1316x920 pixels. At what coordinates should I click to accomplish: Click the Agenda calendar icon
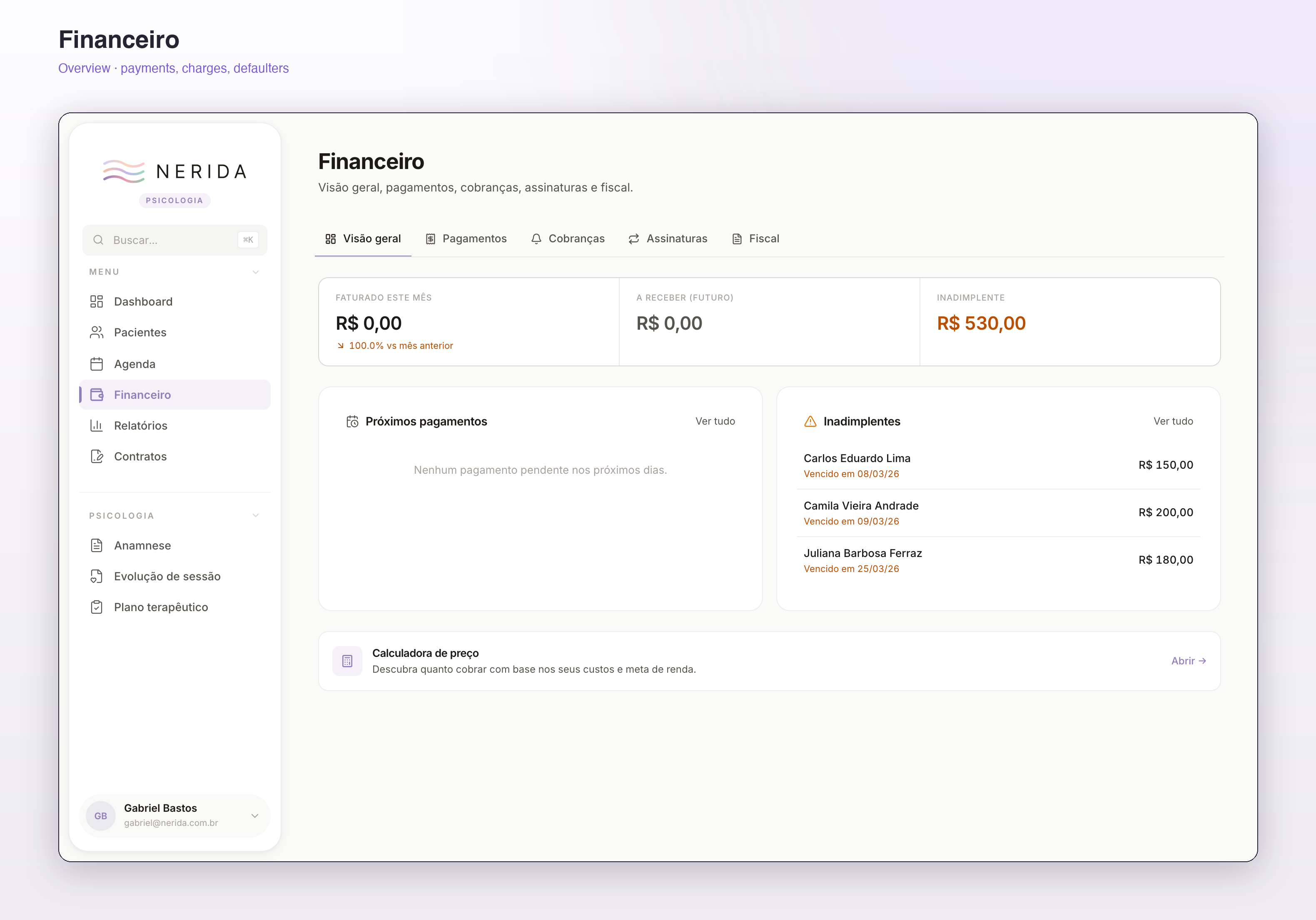tap(96, 364)
